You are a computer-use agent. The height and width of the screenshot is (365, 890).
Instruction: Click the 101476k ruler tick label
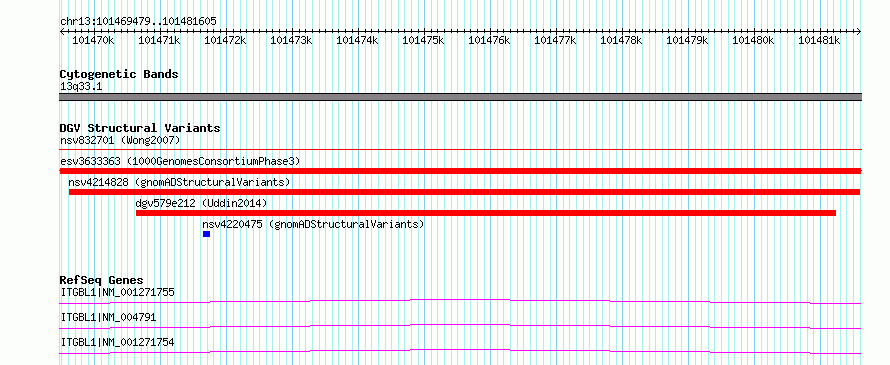point(489,40)
